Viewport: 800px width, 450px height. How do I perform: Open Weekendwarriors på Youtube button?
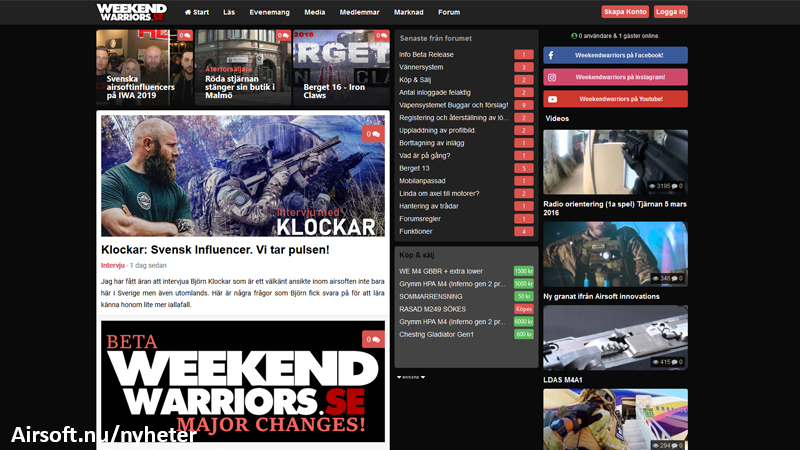pos(615,99)
